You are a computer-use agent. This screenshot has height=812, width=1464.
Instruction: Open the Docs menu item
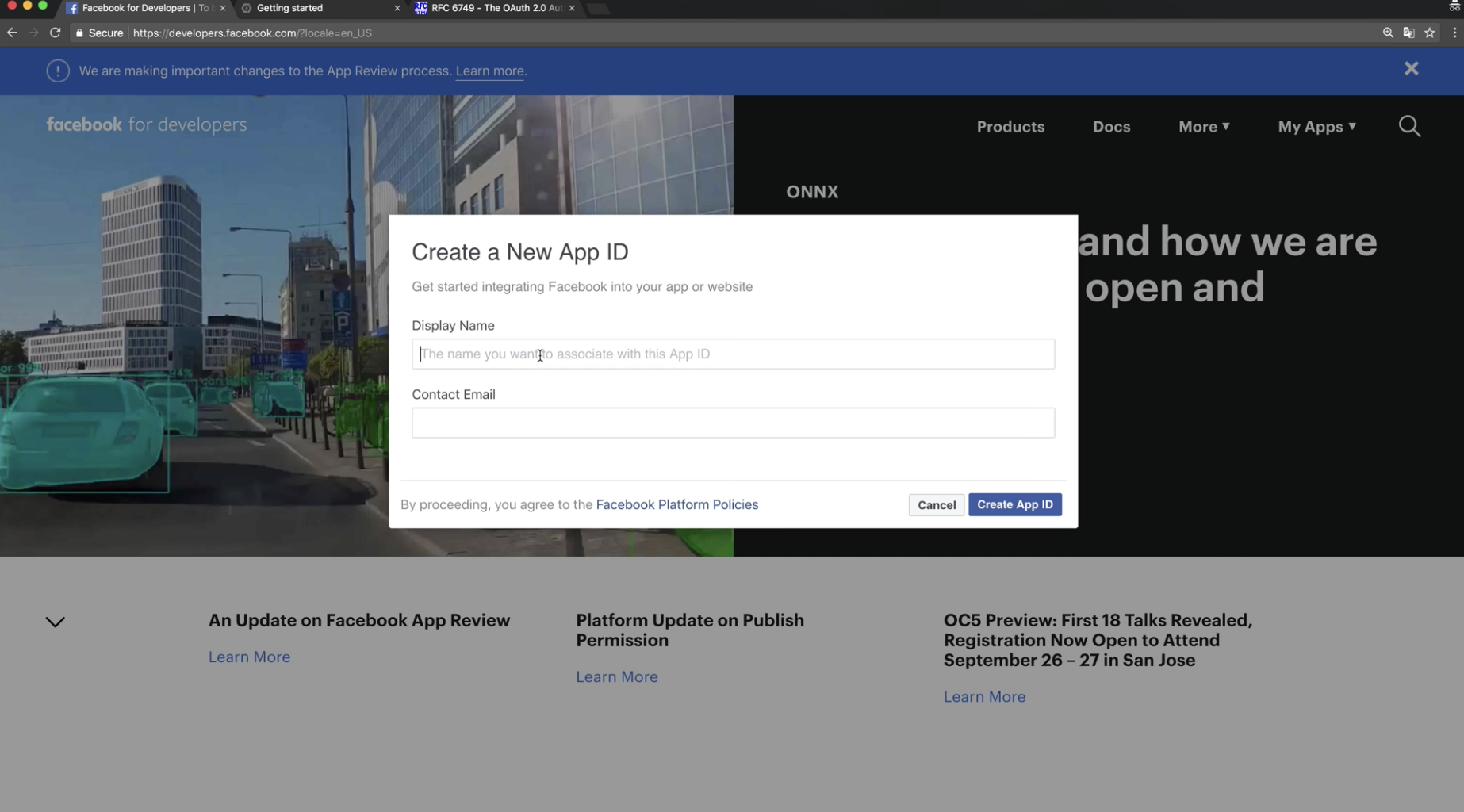(1111, 127)
